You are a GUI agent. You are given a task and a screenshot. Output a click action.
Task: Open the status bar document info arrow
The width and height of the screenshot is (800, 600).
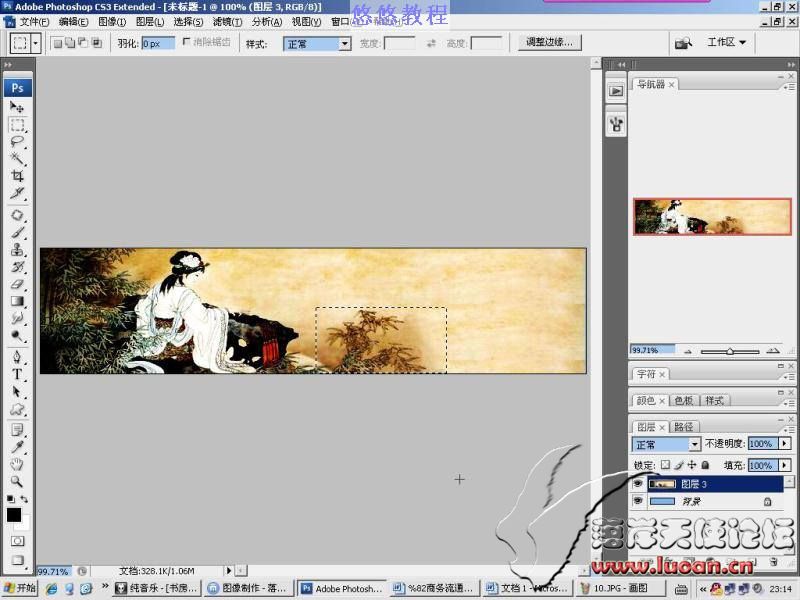tap(229, 570)
